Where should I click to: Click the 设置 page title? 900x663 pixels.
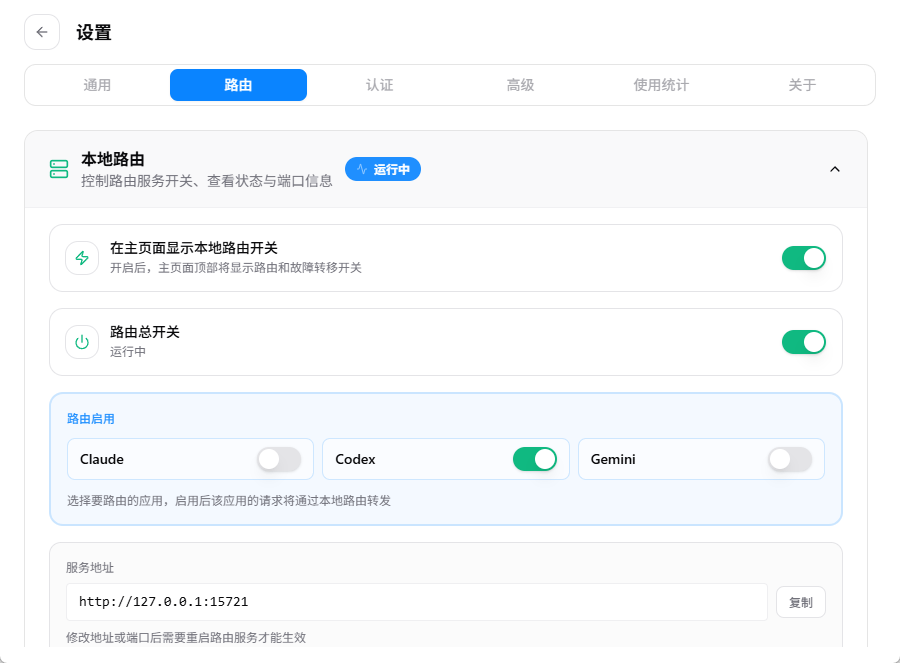[94, 33]
